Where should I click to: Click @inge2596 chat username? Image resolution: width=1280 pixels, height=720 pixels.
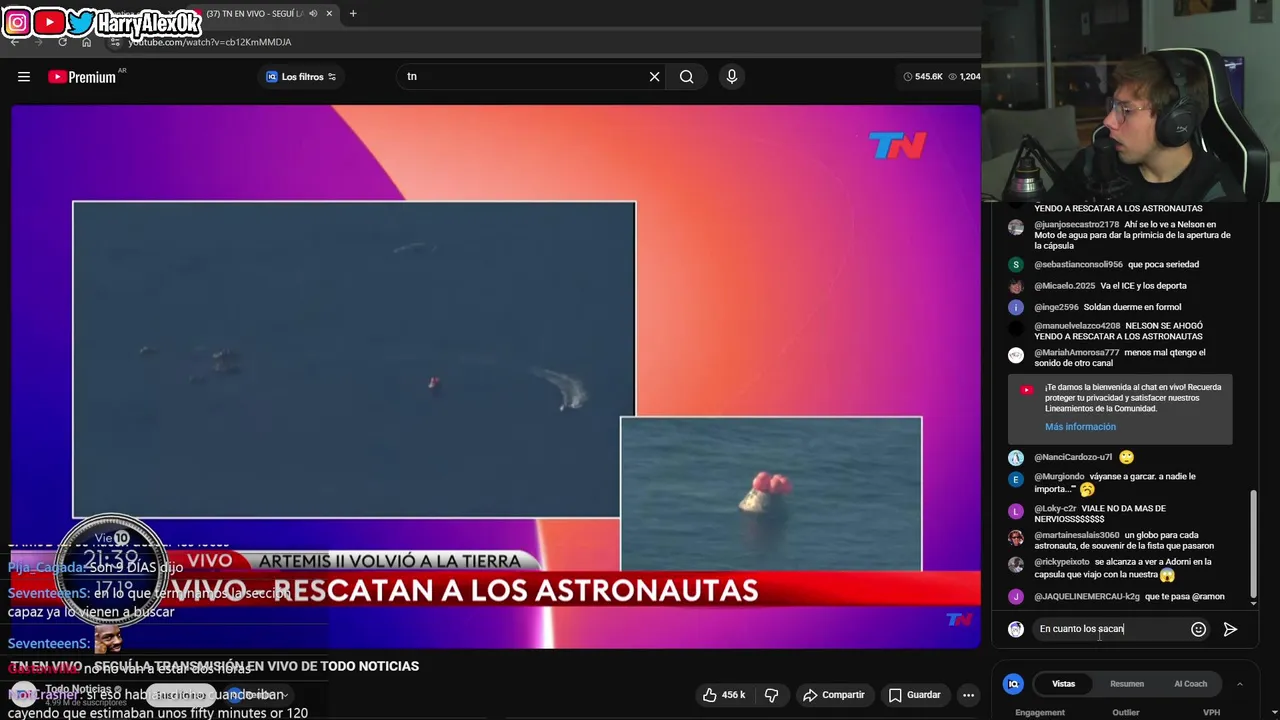tap(1056, 307)
